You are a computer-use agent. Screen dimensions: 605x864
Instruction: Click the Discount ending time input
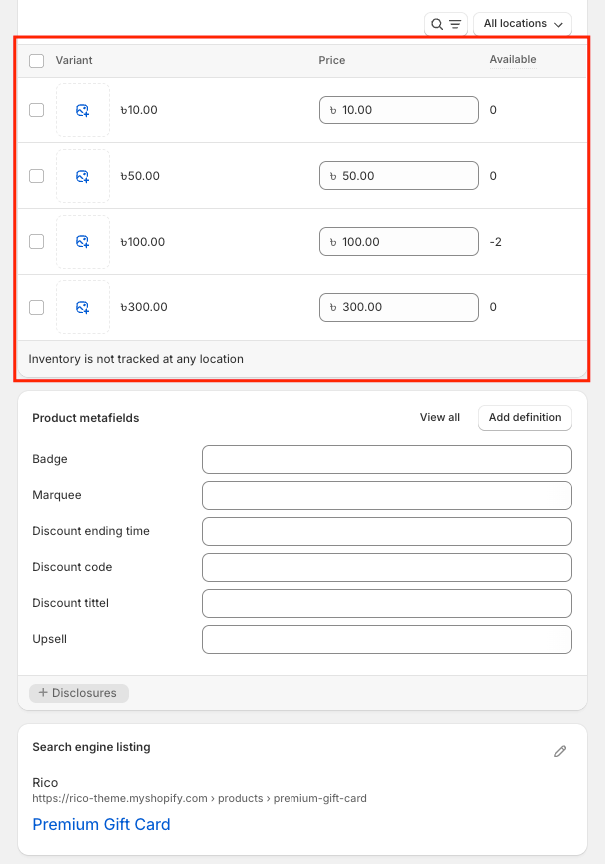pyautogui.click(x=387, y=531)
